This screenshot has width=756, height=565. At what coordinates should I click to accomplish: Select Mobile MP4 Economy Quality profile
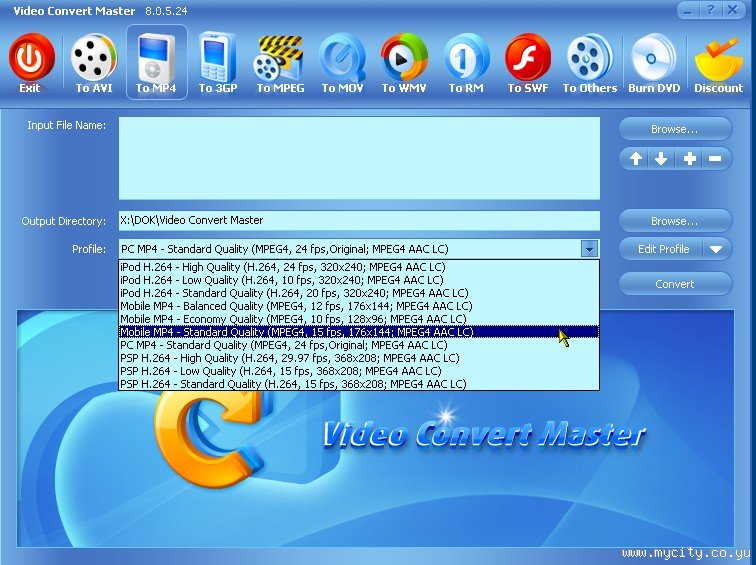pyautogui.click(x=359, y=319)
